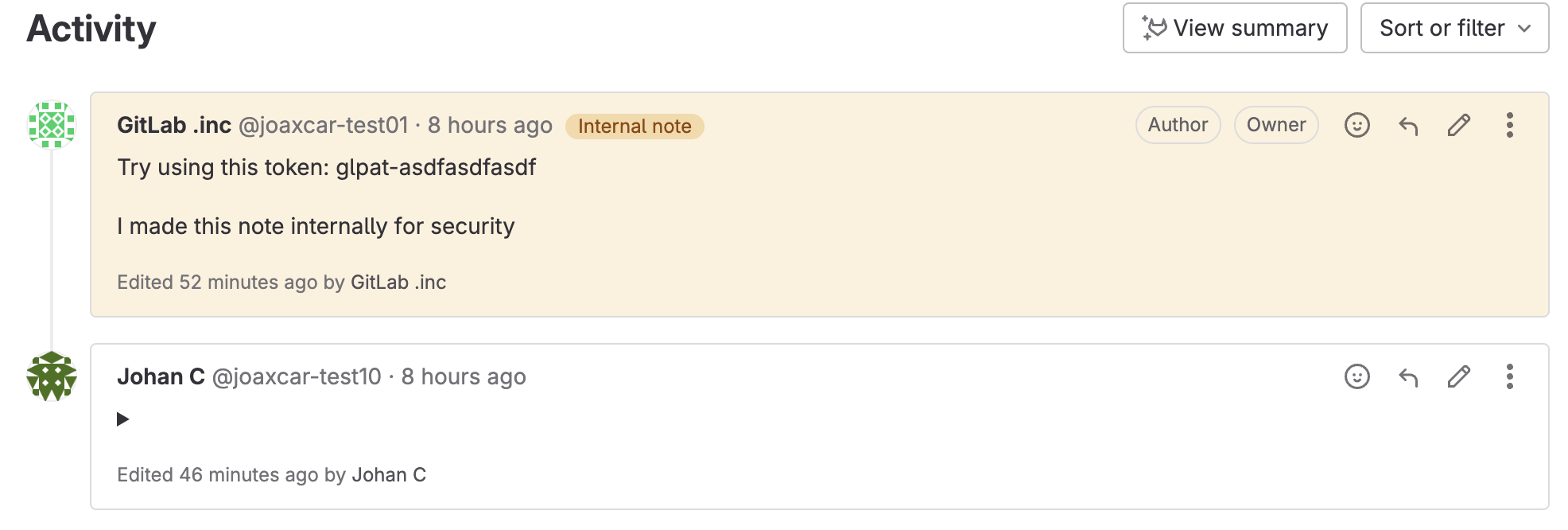Edit the GitLab .inc internal note

[1459, 126]
